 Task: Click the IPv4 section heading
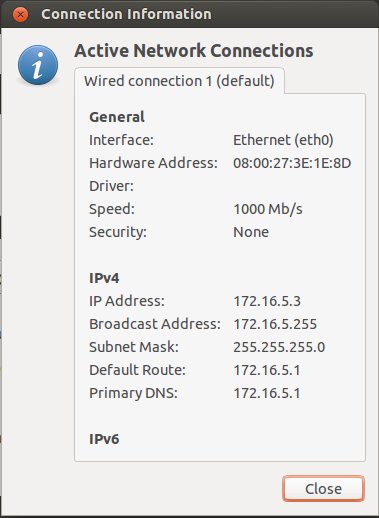[104, 278]
